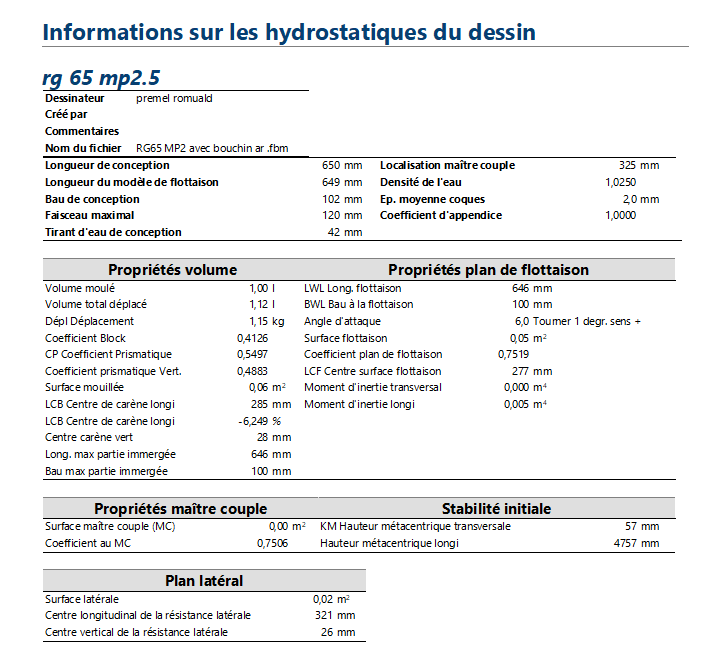Screen dimensions: 718x655
Task: Click the 'Propriétés volume' section header
Action: [x=173, y=270]
